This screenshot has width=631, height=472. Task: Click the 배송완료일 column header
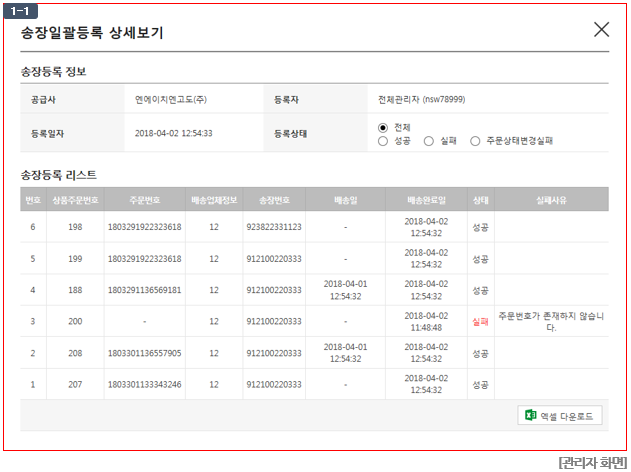(426, 200)
